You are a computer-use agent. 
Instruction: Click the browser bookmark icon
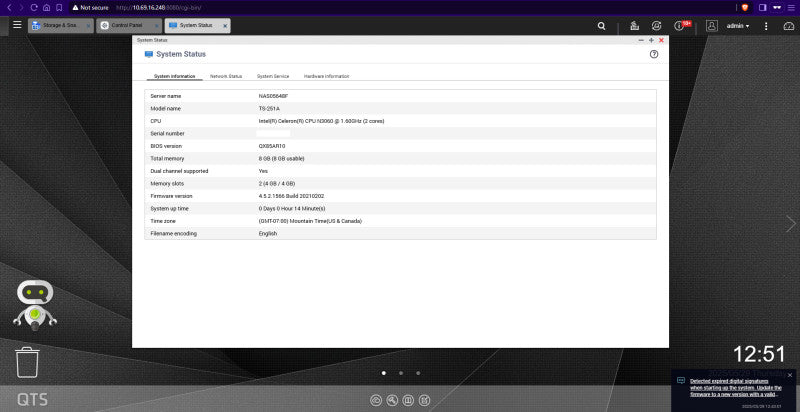[x=59, y=8]
